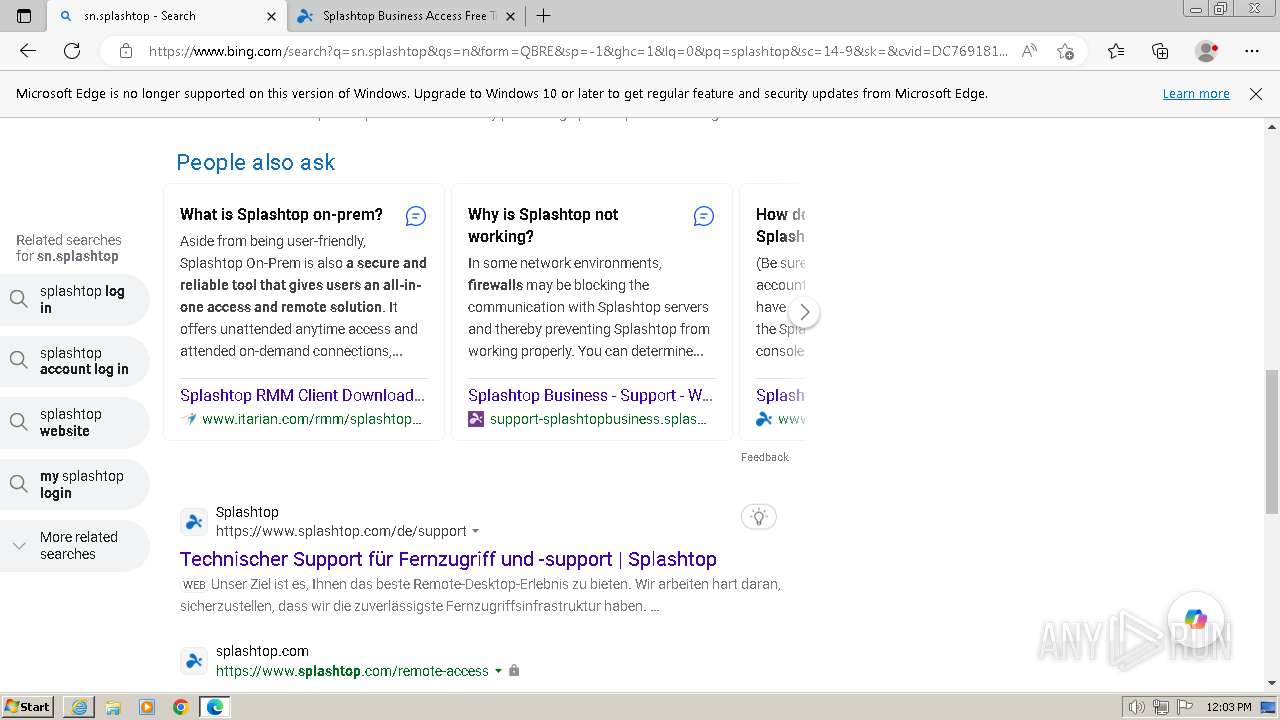Expand More related searches
This screenshot has height=720, width=1280.
[75, 546]
